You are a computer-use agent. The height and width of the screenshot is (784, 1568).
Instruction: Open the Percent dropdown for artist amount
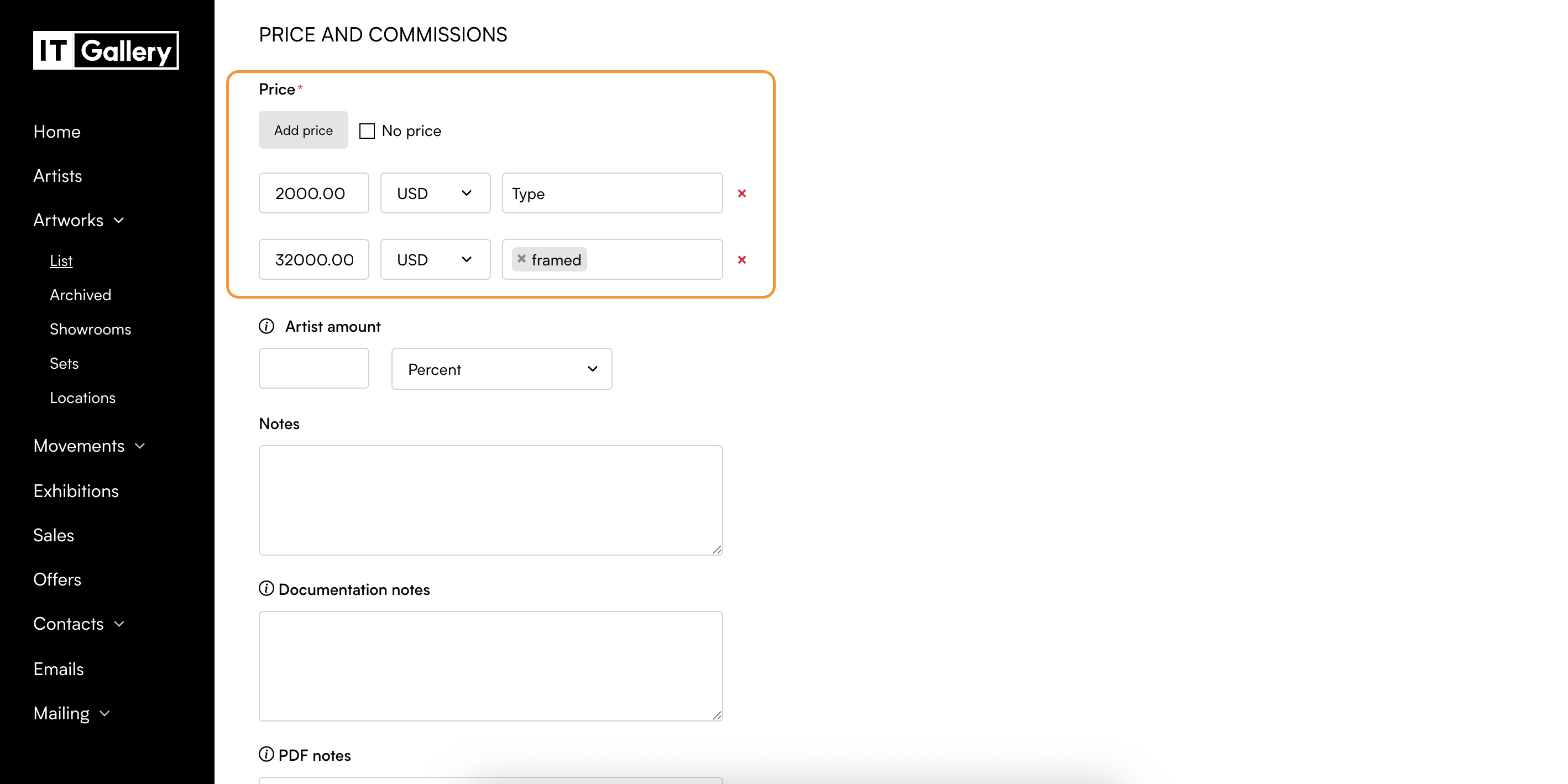pos(501,369)
